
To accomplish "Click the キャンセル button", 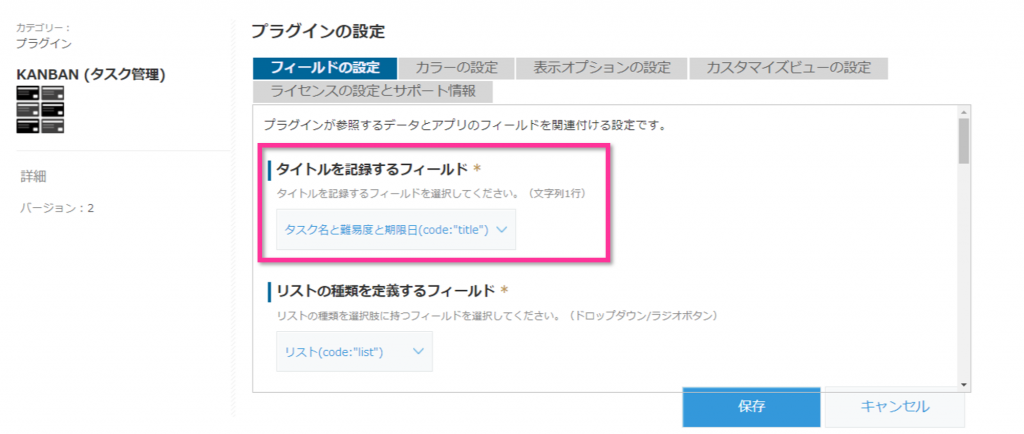I will pos(895,407).
